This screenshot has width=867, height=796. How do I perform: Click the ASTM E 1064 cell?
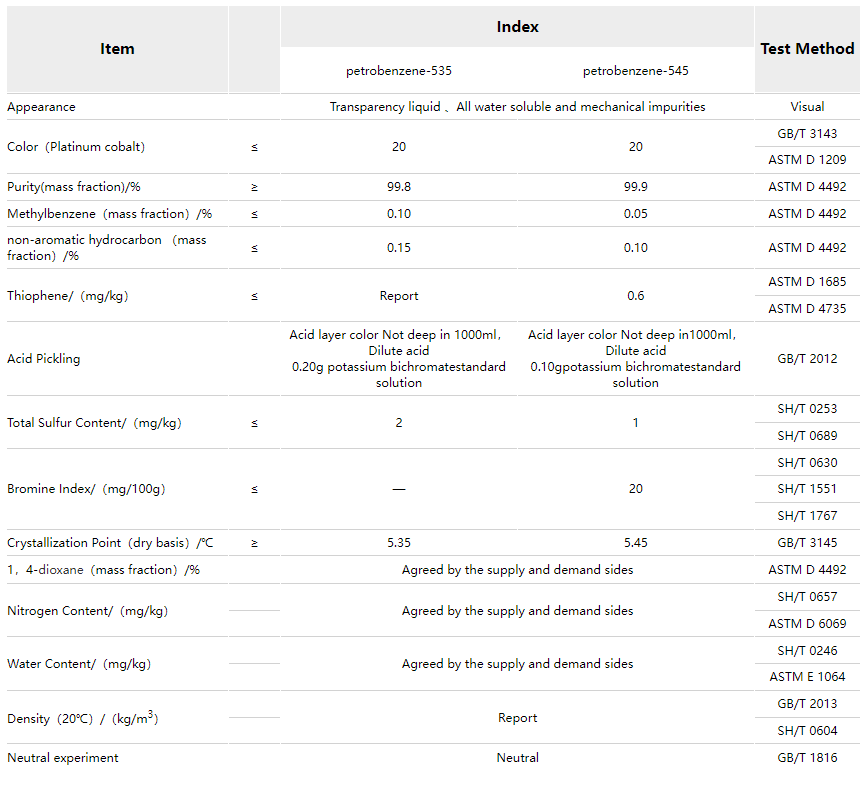(807, 677)
